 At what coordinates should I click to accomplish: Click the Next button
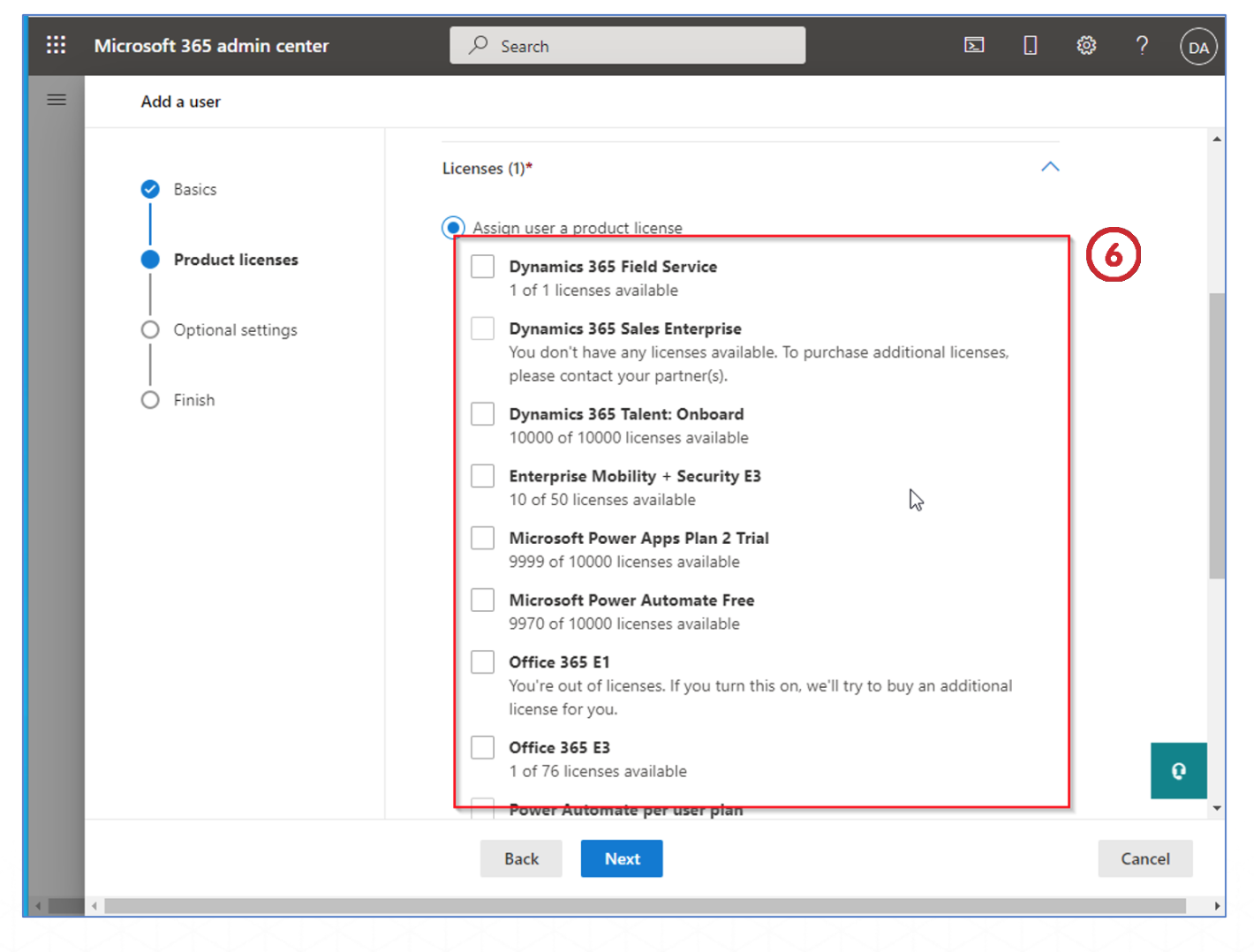[622, 858]
